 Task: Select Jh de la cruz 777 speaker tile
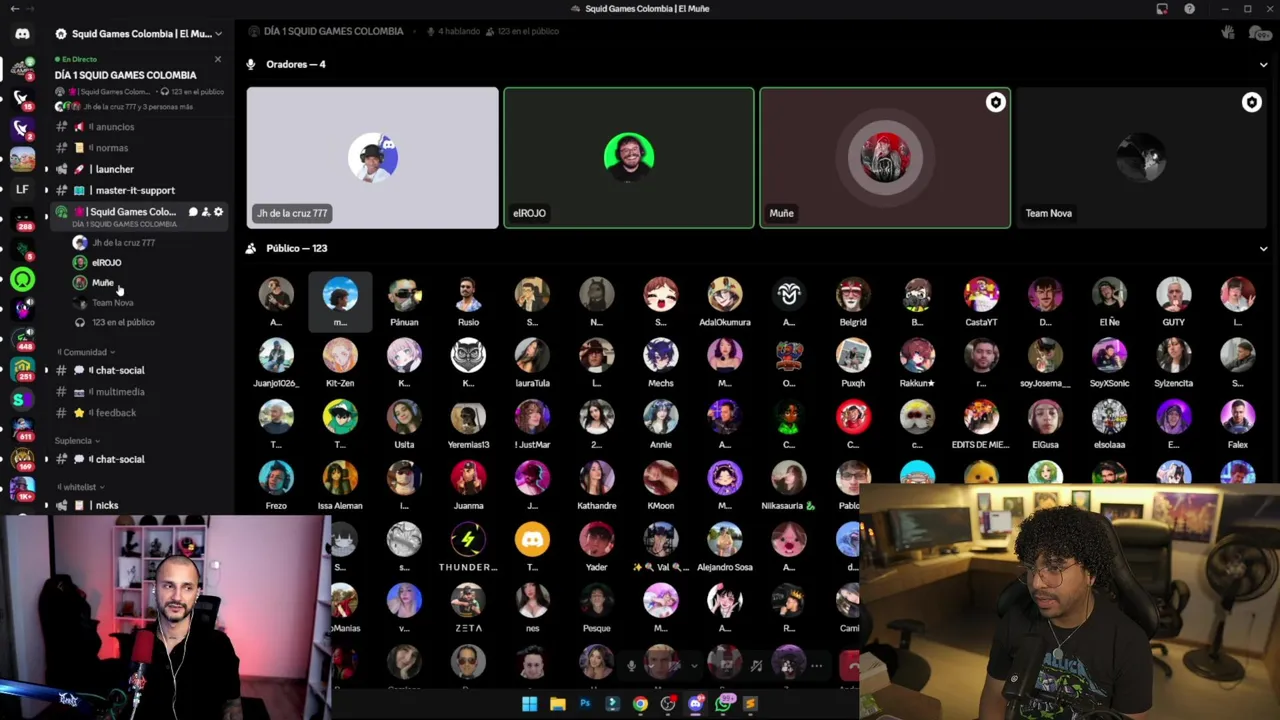(372, 158)
